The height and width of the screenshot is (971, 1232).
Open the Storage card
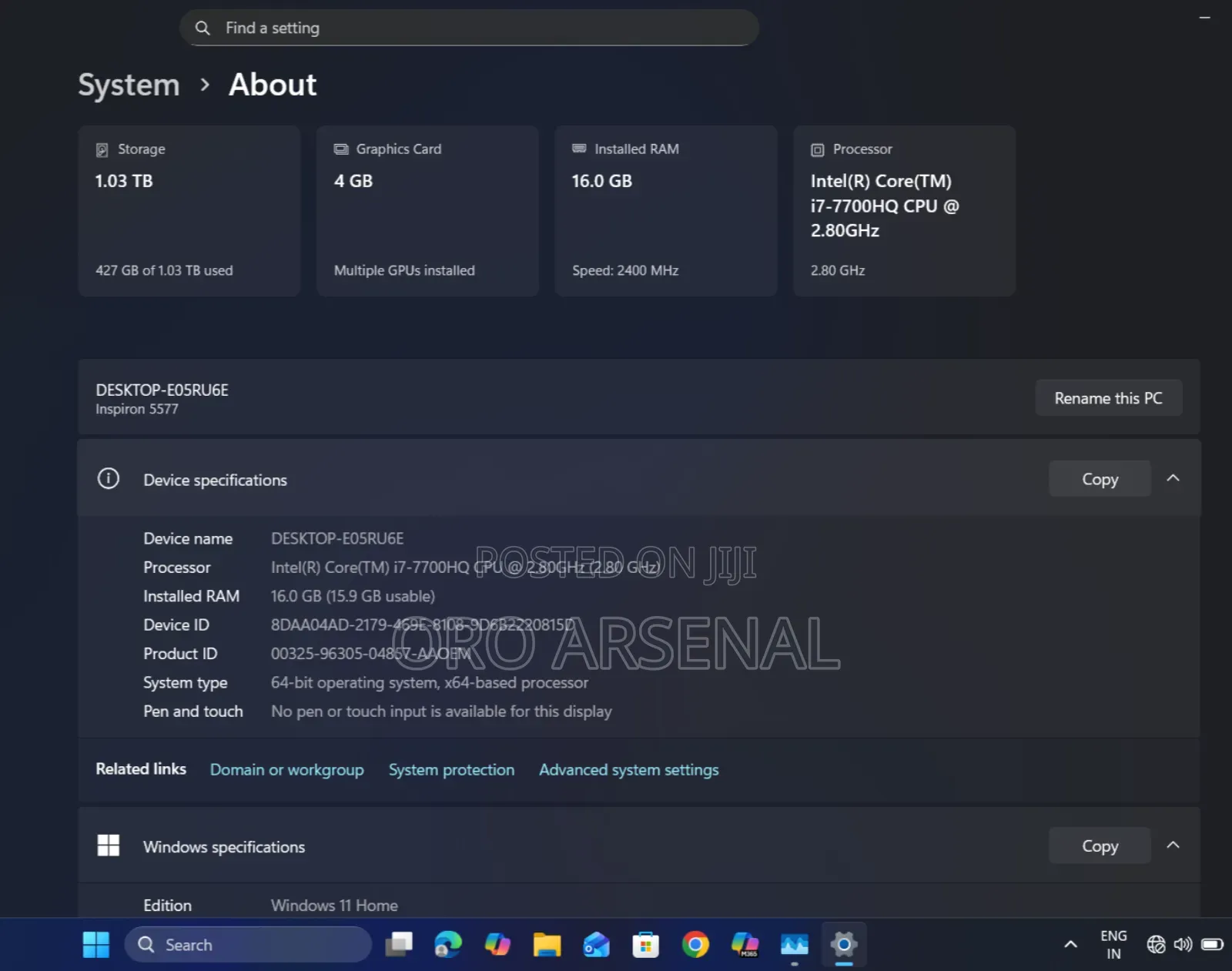coord(189,211)
